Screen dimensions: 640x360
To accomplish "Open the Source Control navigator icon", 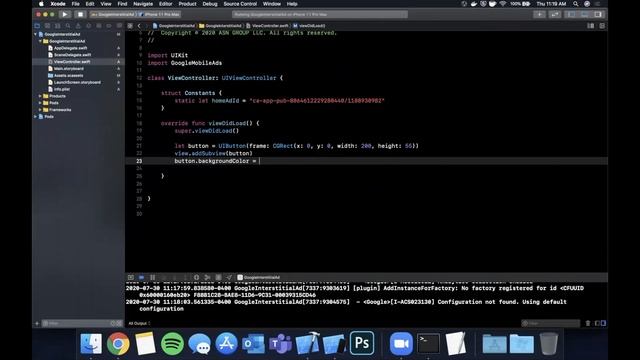I will coord(47,26).
